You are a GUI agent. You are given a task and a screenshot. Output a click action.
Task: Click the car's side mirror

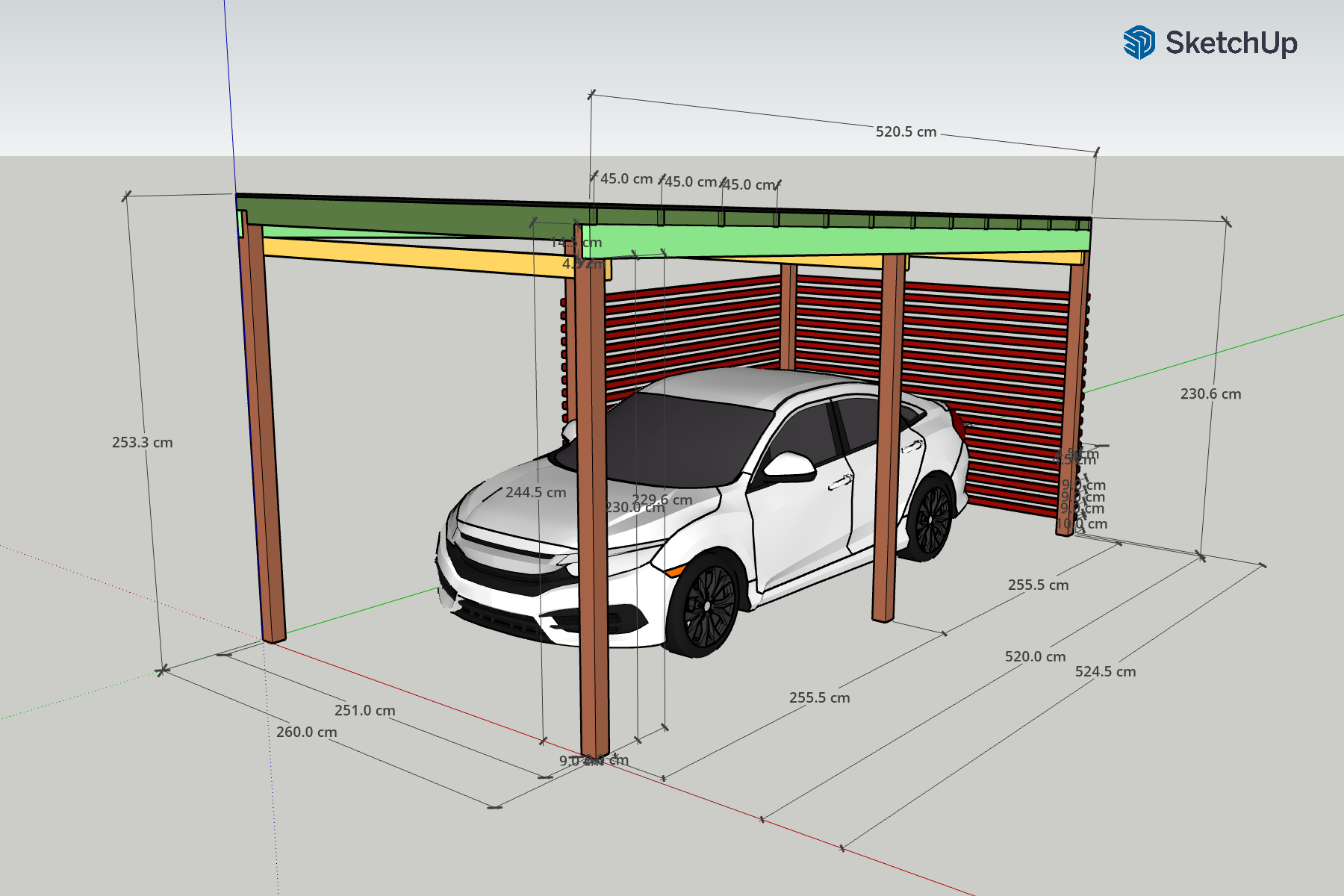click(x=788, y=466)
